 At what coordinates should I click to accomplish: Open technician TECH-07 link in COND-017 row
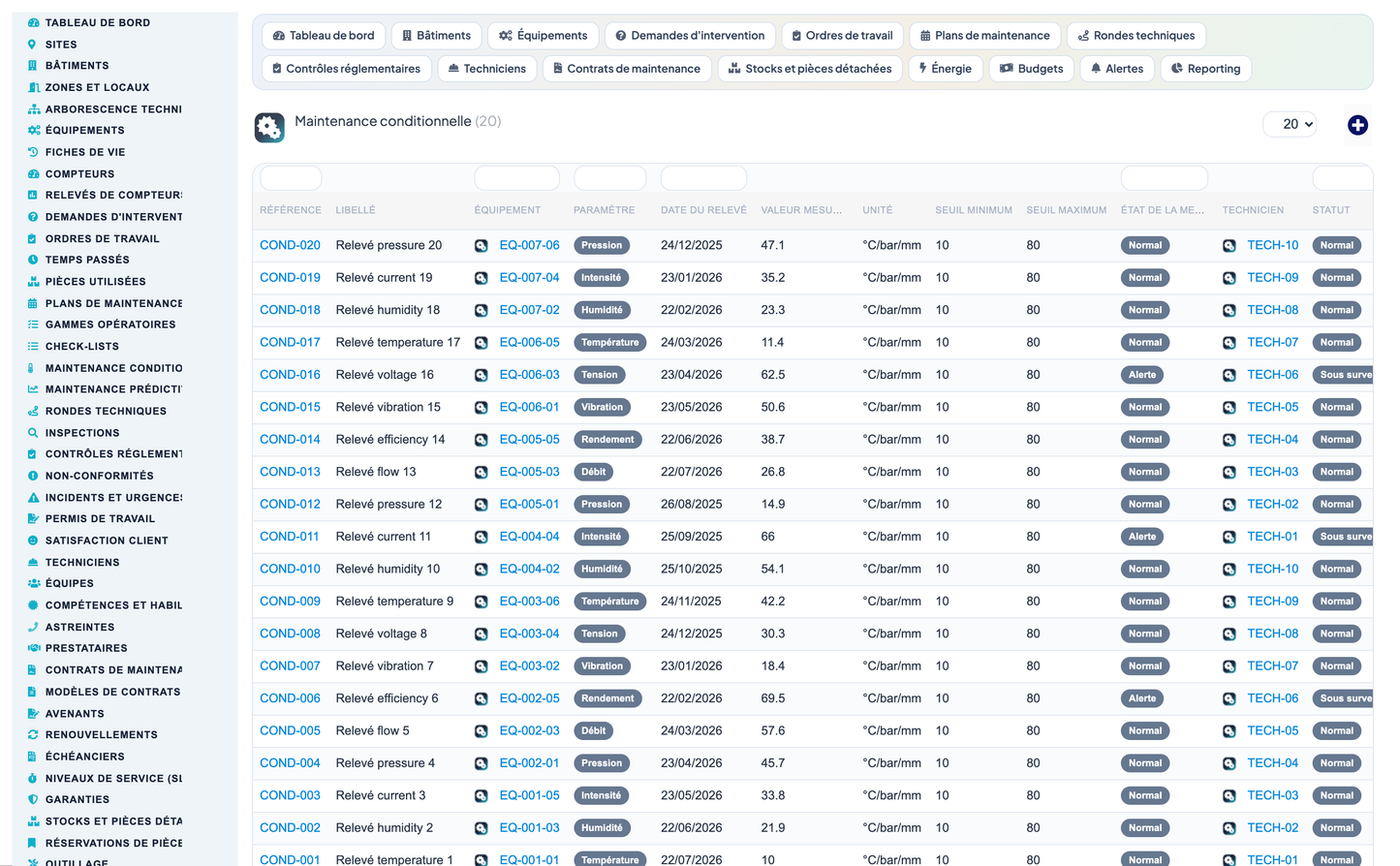[1272, 343]
